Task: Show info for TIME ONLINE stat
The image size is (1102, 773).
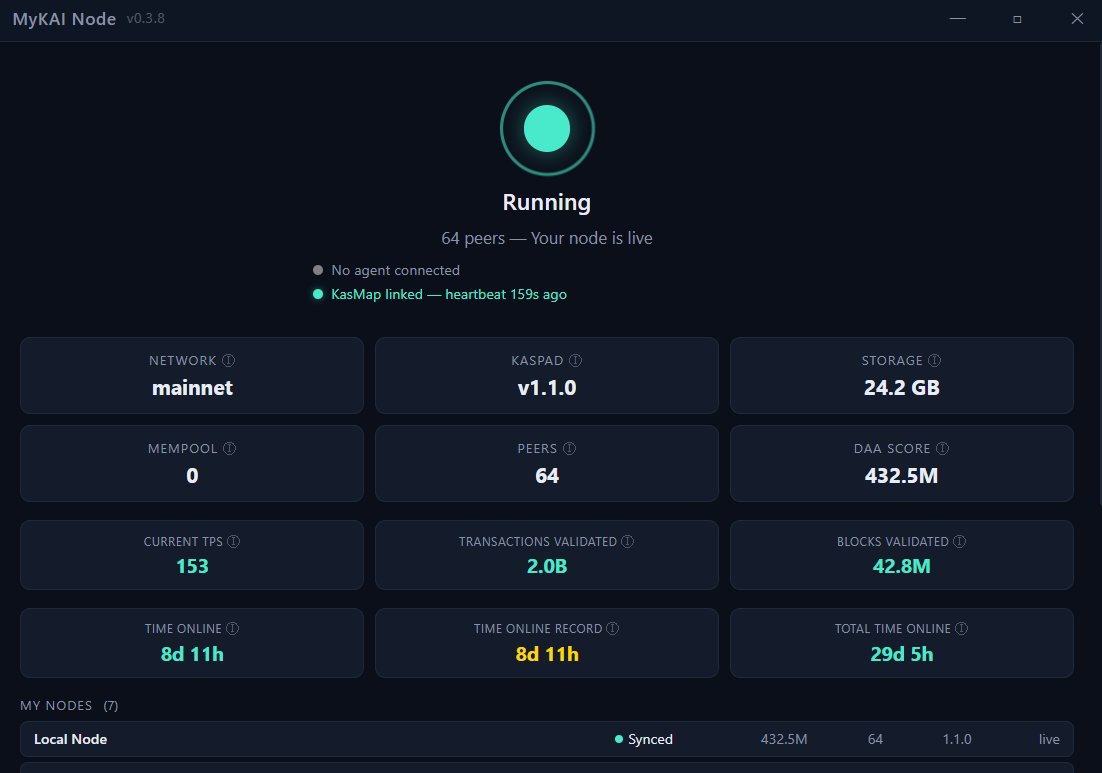Action: pyautogui.click(x=233, y=628)
